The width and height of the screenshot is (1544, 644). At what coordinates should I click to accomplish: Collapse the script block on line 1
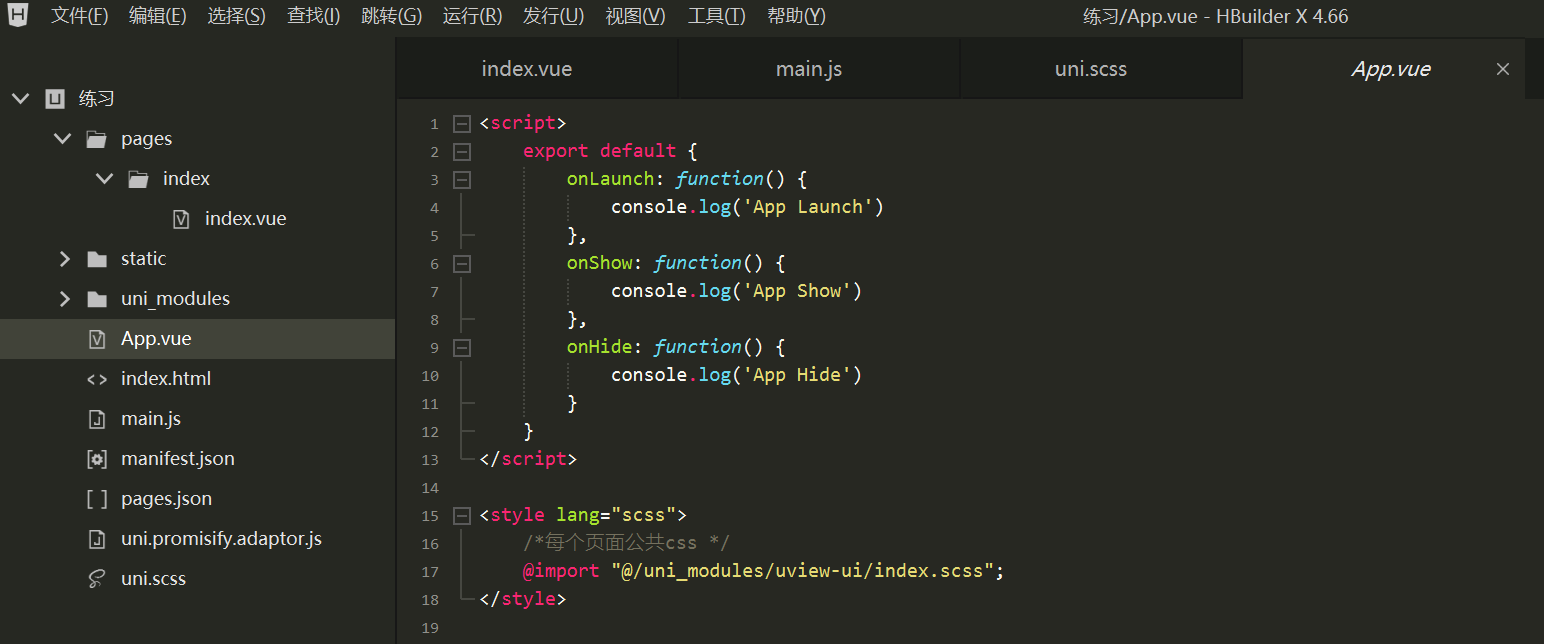tap(461, 122)
